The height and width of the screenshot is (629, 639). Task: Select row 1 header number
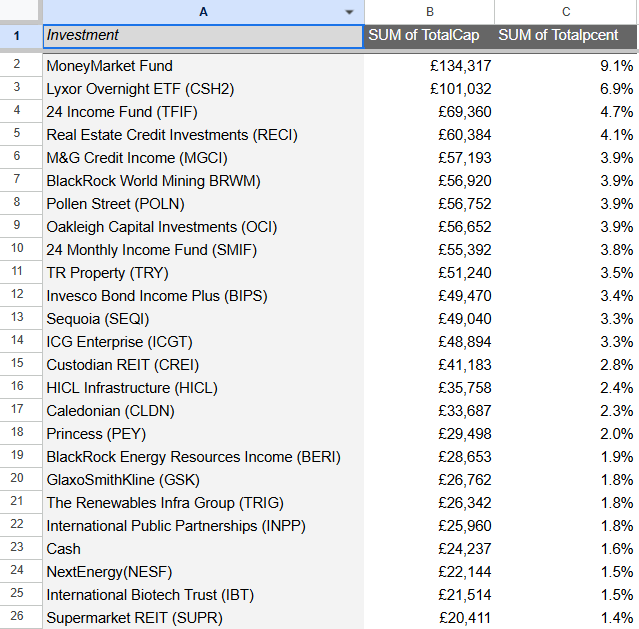click(x=21, y=36)
